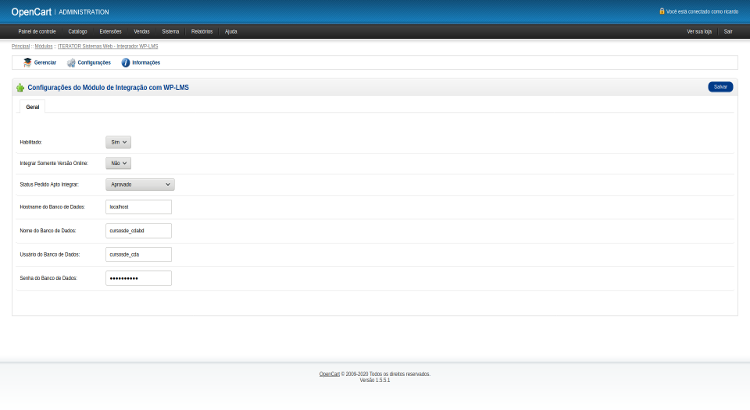This screenshot has height=410, width=750.
Task: Click the Salvar button
Action: (720, 87)
